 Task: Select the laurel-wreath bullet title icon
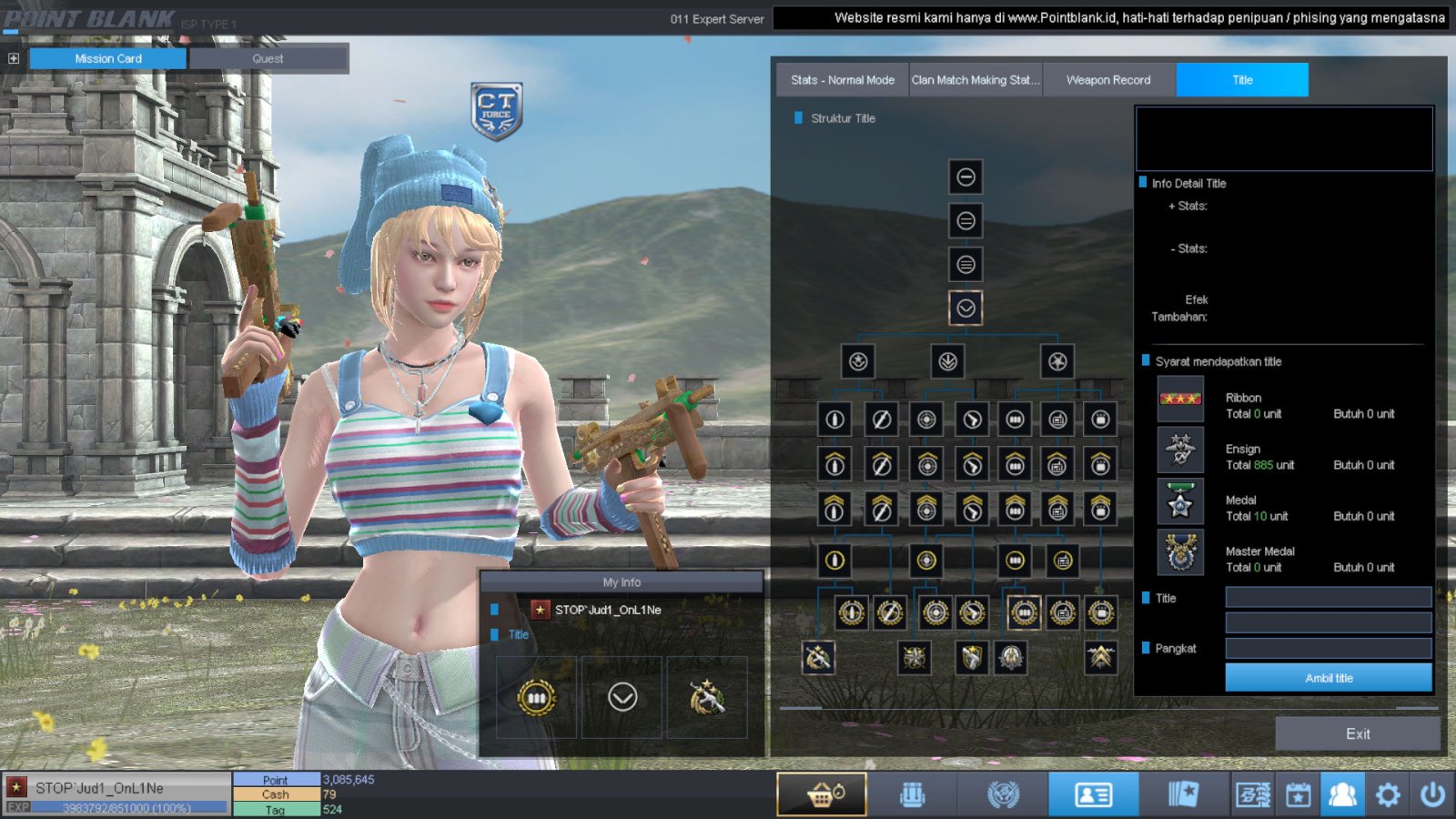point(852,613)
